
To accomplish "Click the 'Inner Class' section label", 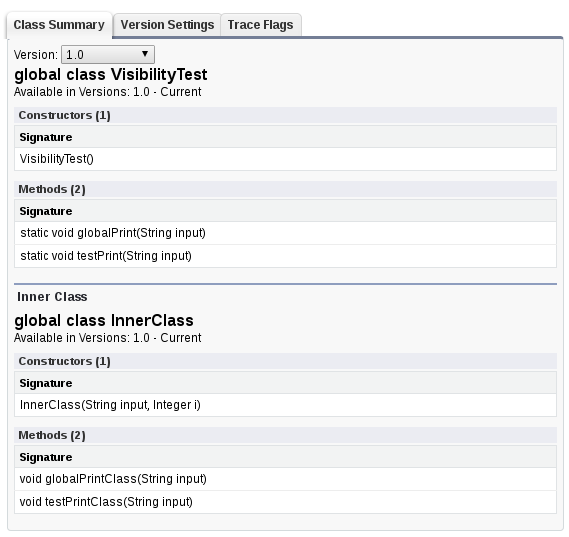I will coord(52,297).
